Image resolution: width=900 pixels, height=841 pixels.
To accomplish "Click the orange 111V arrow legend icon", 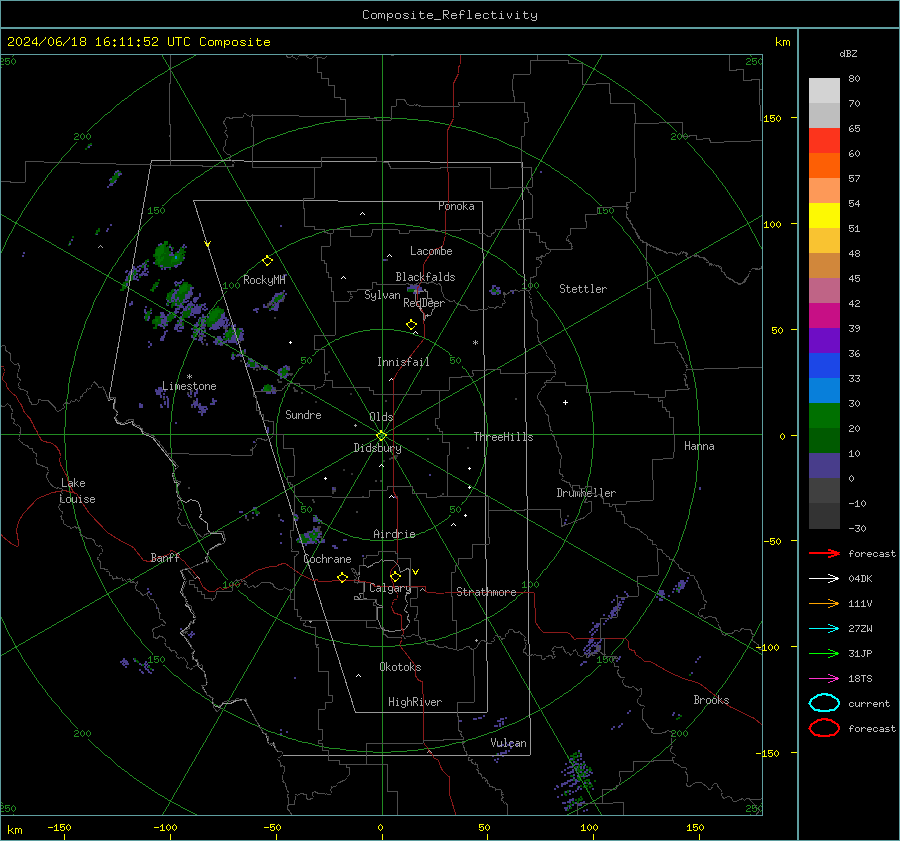I will [824, 603].
